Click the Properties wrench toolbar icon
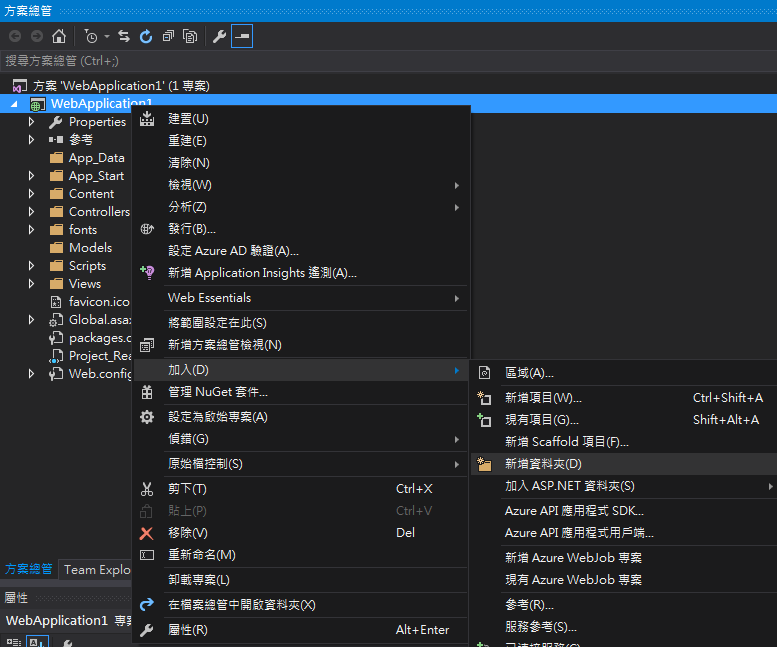 (220, 36)
